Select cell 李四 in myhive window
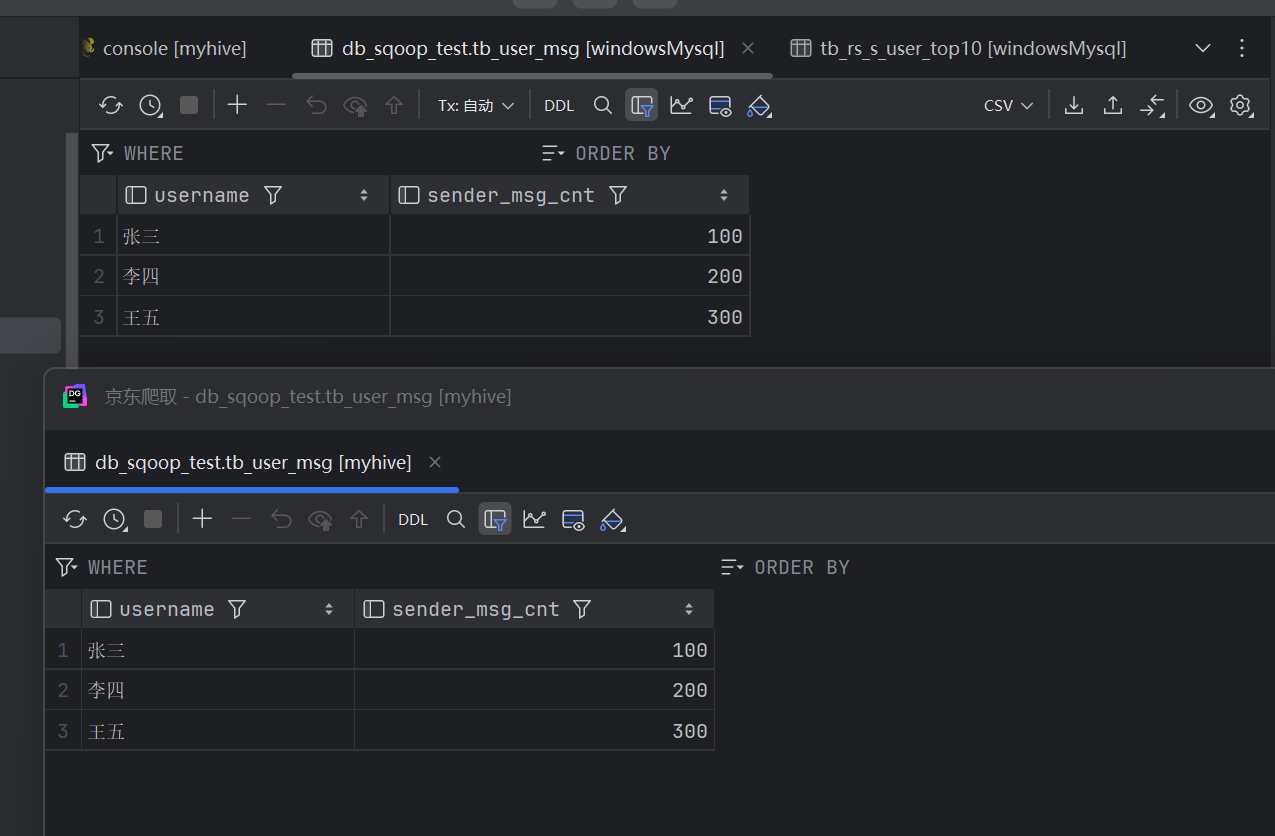This screenshot has width=1275, height=836. click(218, 690)
